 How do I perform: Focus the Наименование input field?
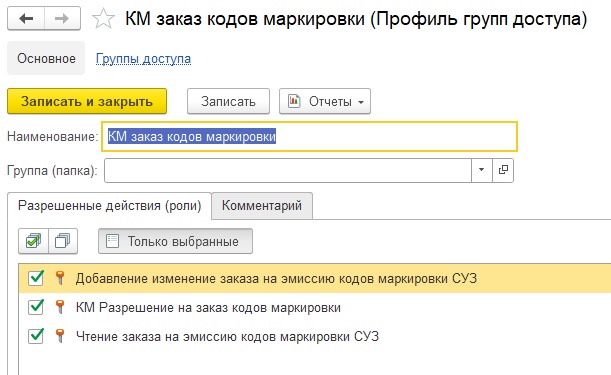309,136
